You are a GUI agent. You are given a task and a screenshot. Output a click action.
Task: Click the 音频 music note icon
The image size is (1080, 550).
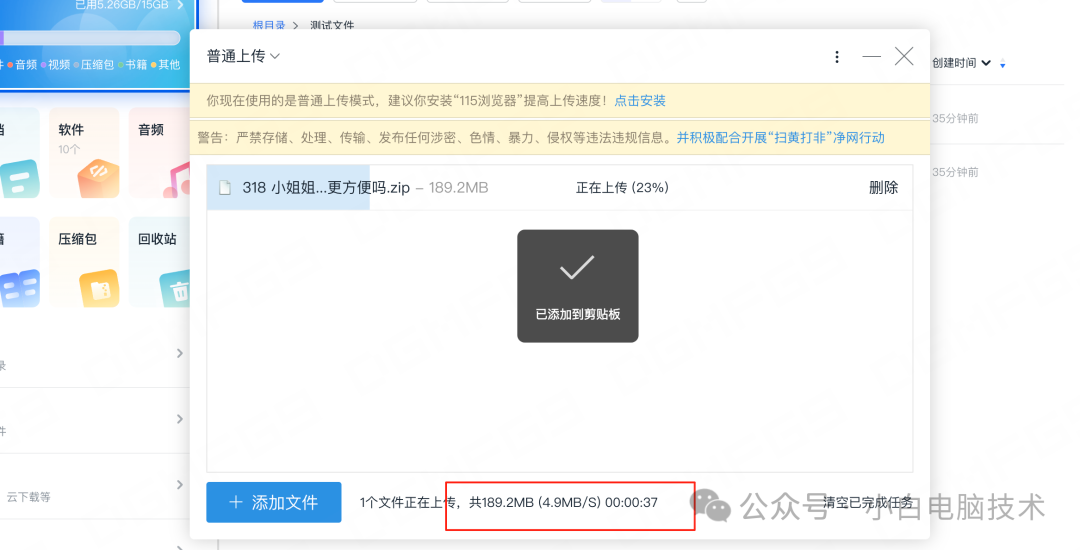[176, 180]
